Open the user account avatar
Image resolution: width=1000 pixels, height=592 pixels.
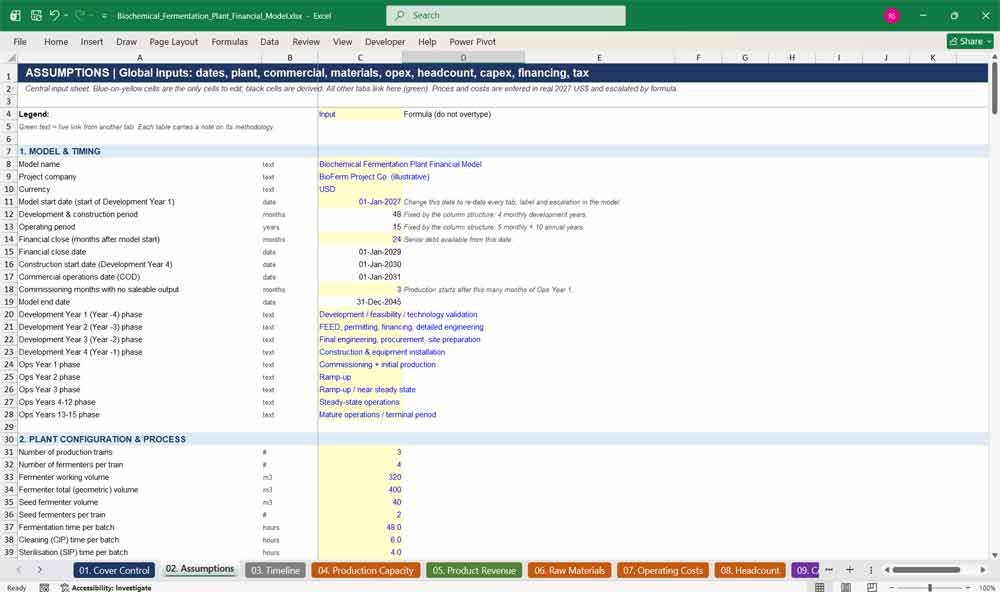coord(892,15)
